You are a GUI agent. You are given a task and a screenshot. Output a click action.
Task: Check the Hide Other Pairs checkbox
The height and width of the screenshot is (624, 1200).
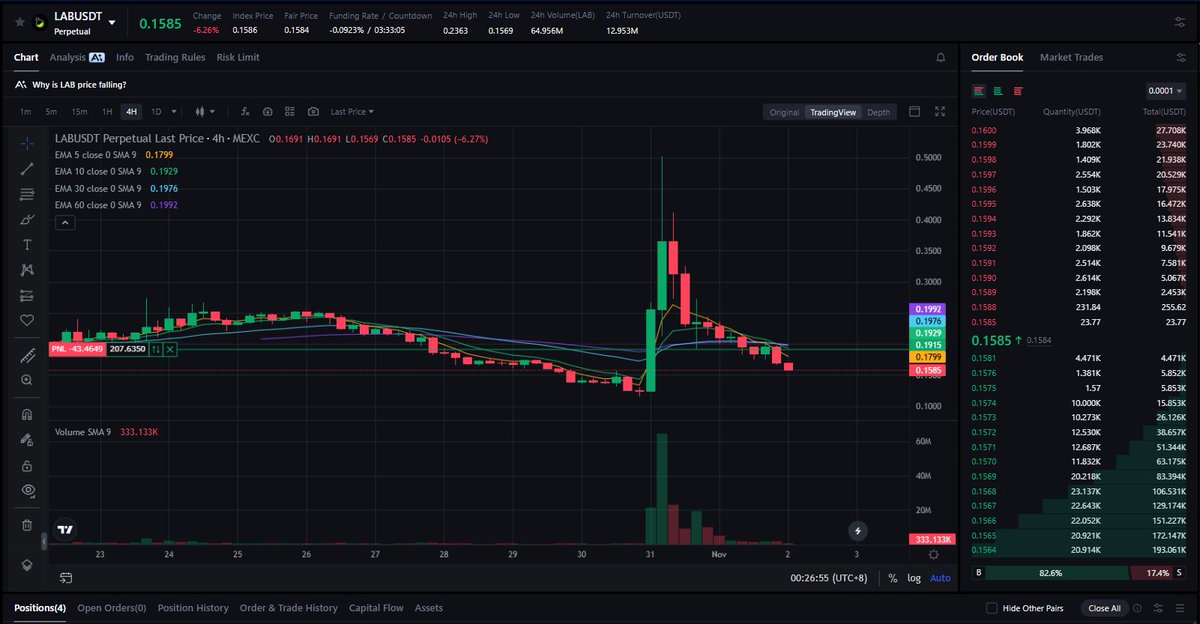(x=991, y=608)
